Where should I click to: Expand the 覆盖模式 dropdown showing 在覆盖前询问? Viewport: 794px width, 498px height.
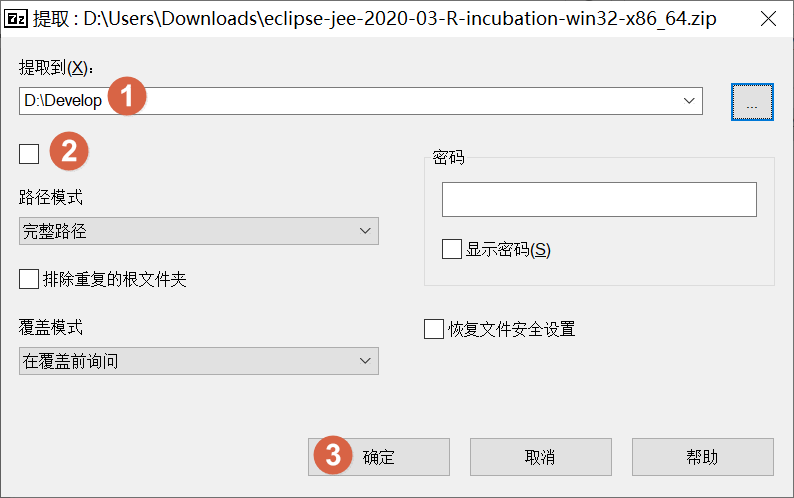pos(198,361)
